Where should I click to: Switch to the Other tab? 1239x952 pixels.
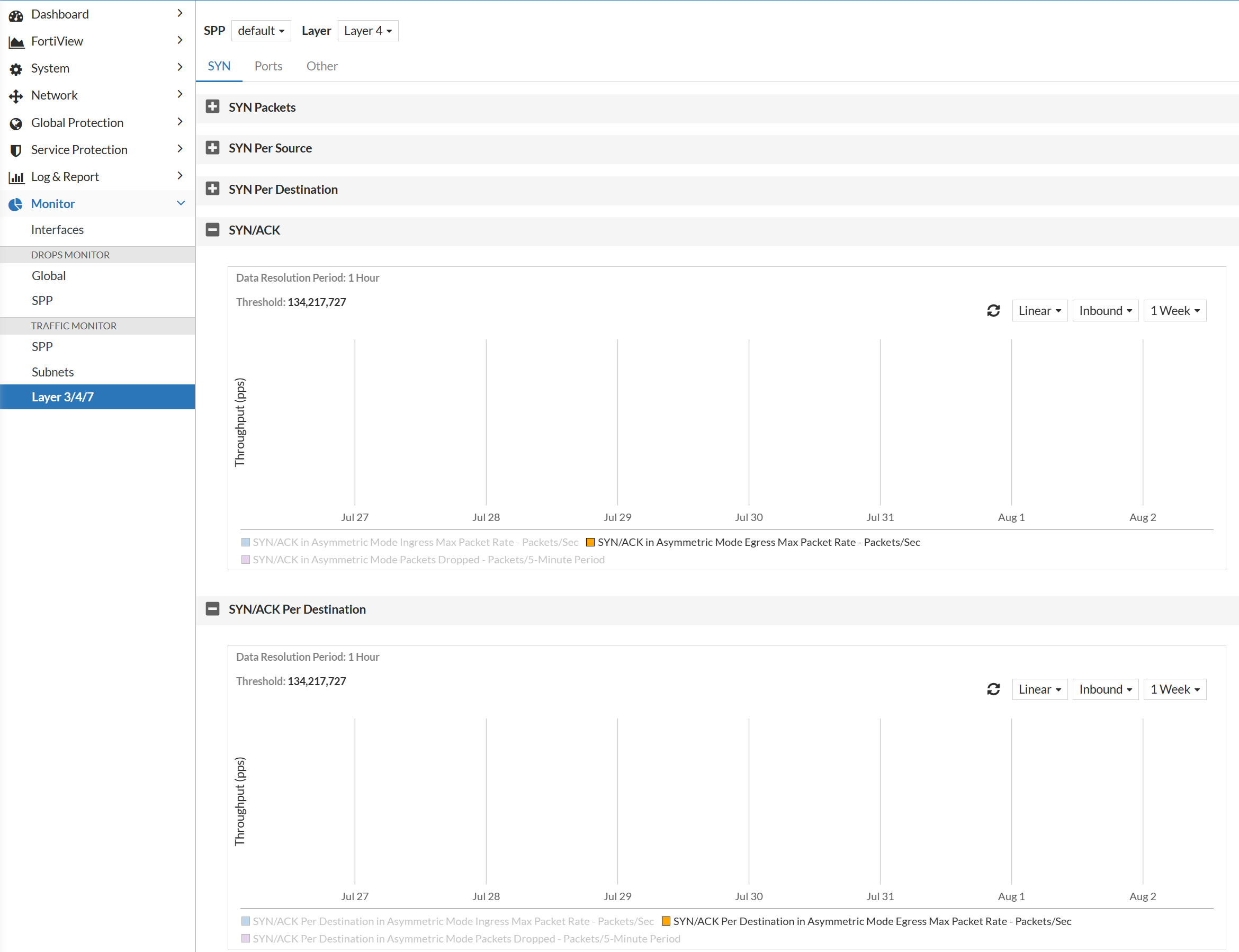[322, 66]
